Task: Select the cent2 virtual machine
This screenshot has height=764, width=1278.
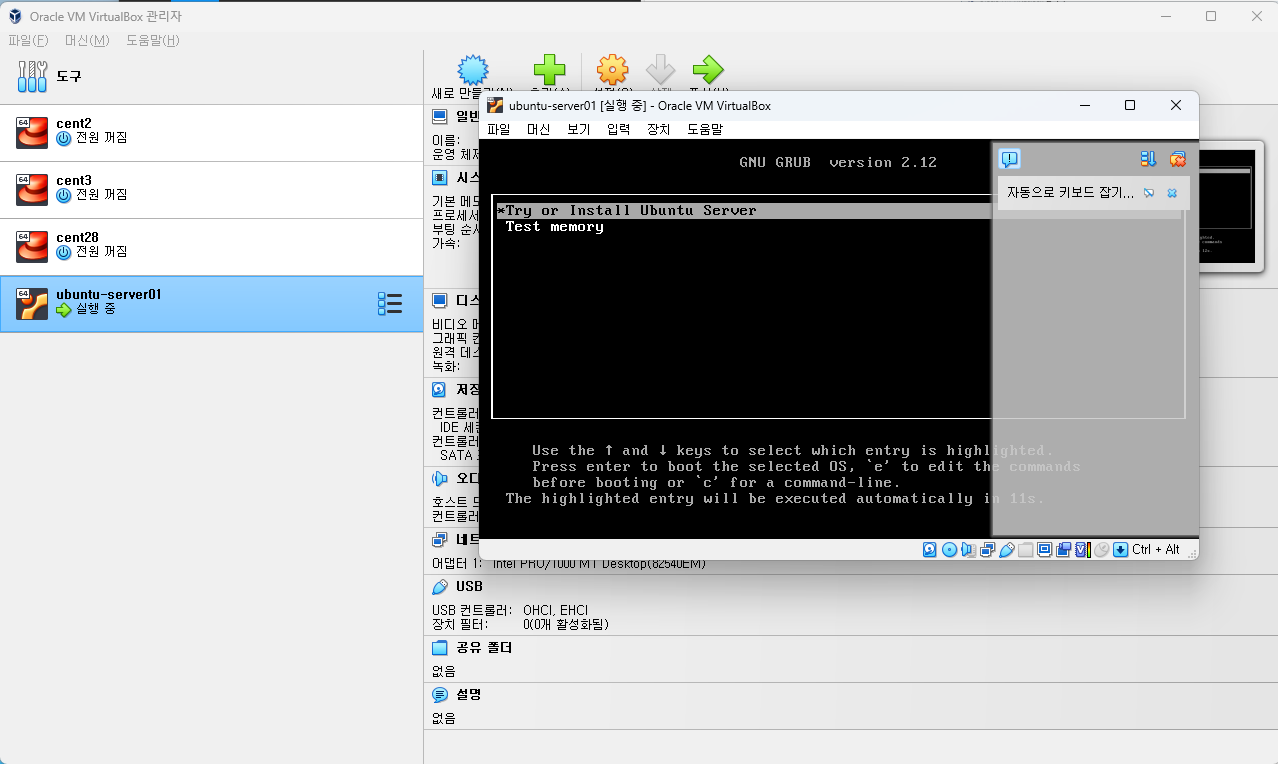Action: (x=211, y=132)
